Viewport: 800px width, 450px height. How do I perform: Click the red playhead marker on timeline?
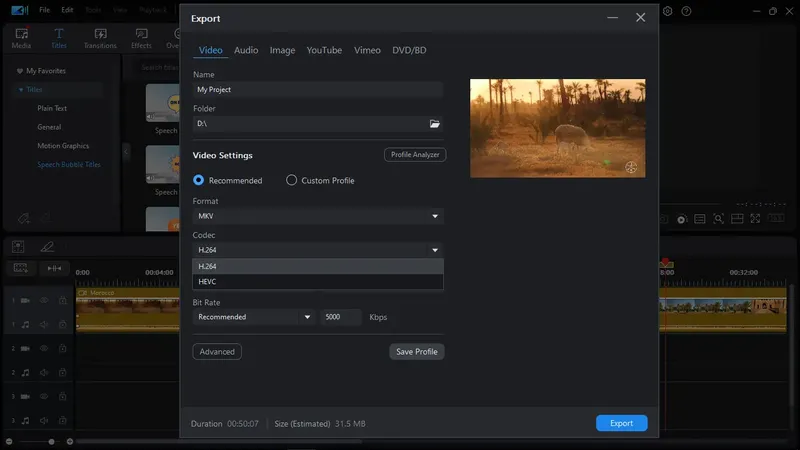665,262
